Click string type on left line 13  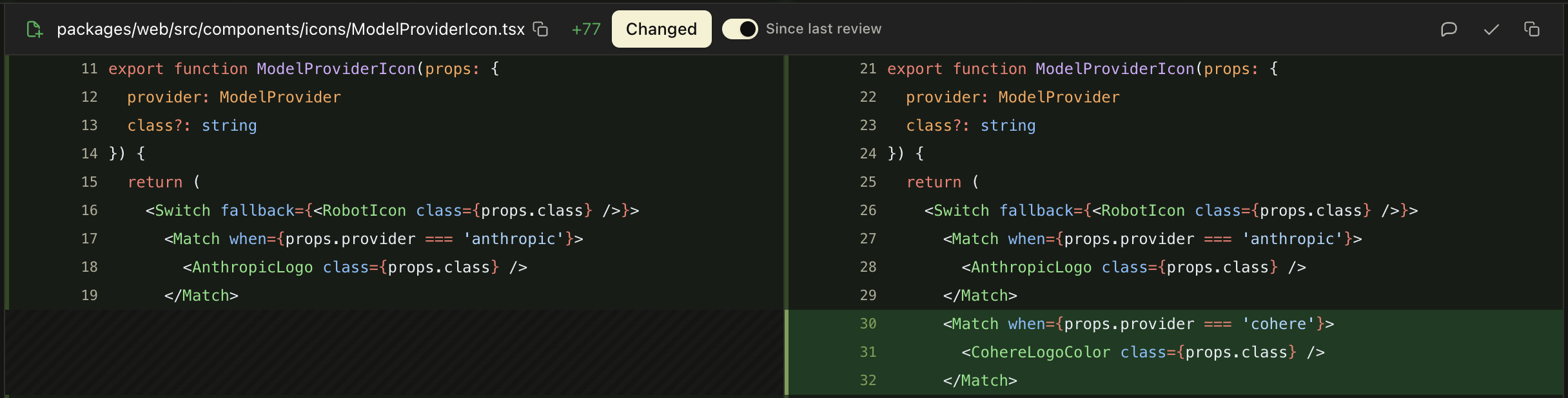[x=230, y=126]
